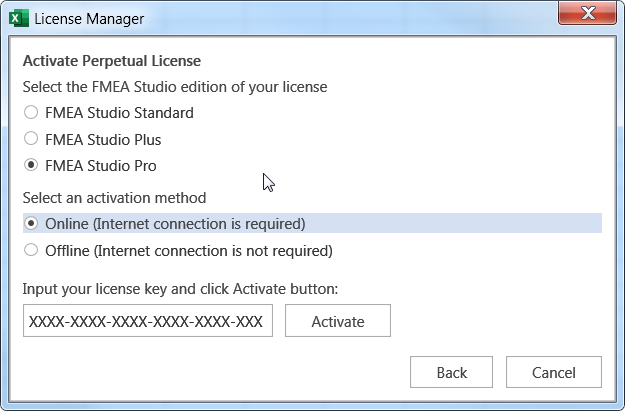Screen dimensions: 625x411
Task: Click the "Offline (Internet connection is not required)" text
Action: pos(189,250)
